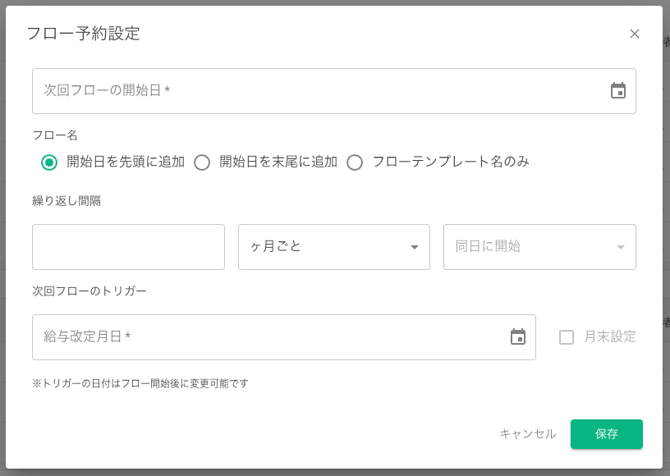Choose フローテンプレート名のみ radio option

click(355, 162)
